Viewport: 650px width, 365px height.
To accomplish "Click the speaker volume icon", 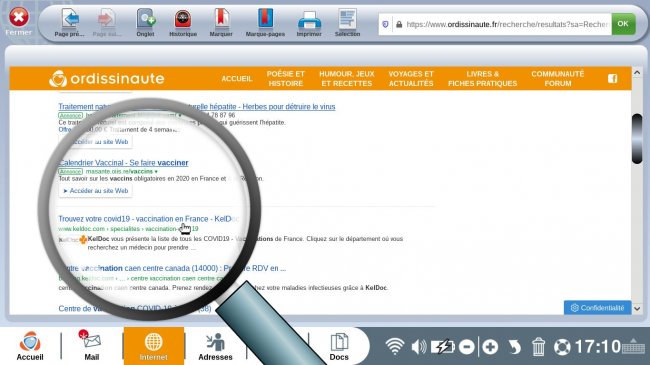I will tap(419, 346).
